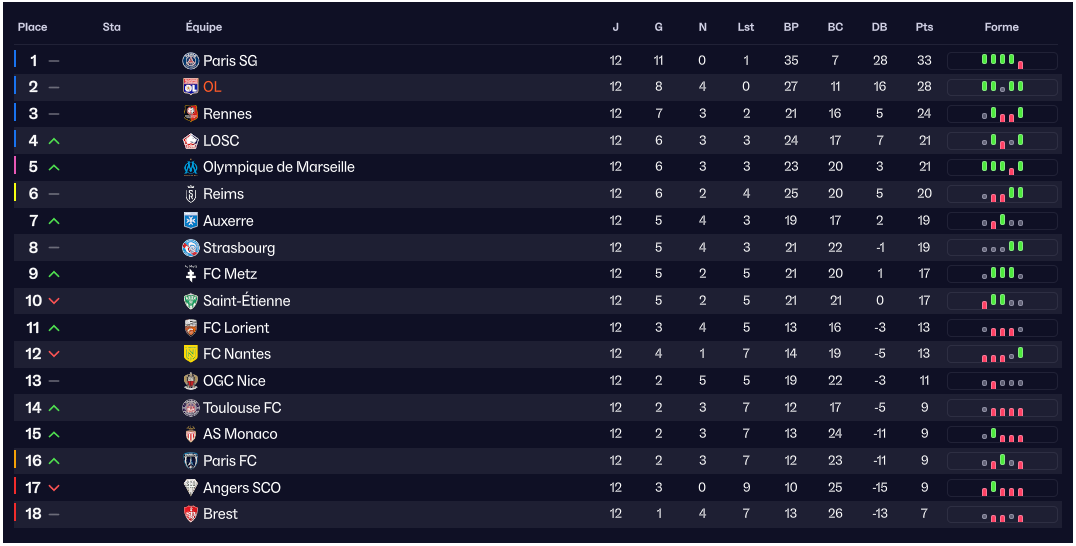The height and width of the screenshot is (546, 1076).
Task: Open the Angers SCO team link
Action: [x=241, y=488]
